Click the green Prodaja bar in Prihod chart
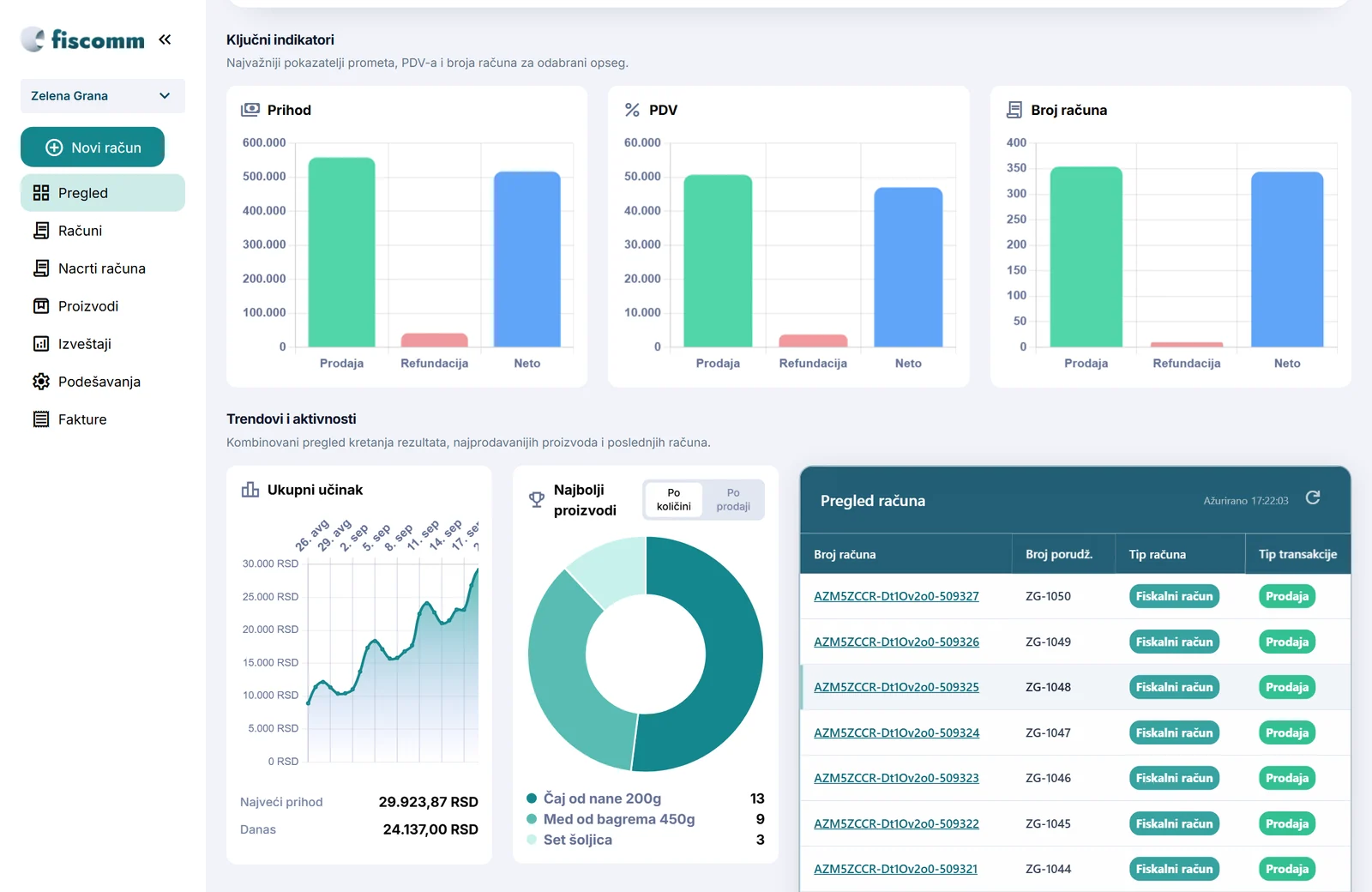The width and height of the screenshot is (1372, 892). [341, 252]
